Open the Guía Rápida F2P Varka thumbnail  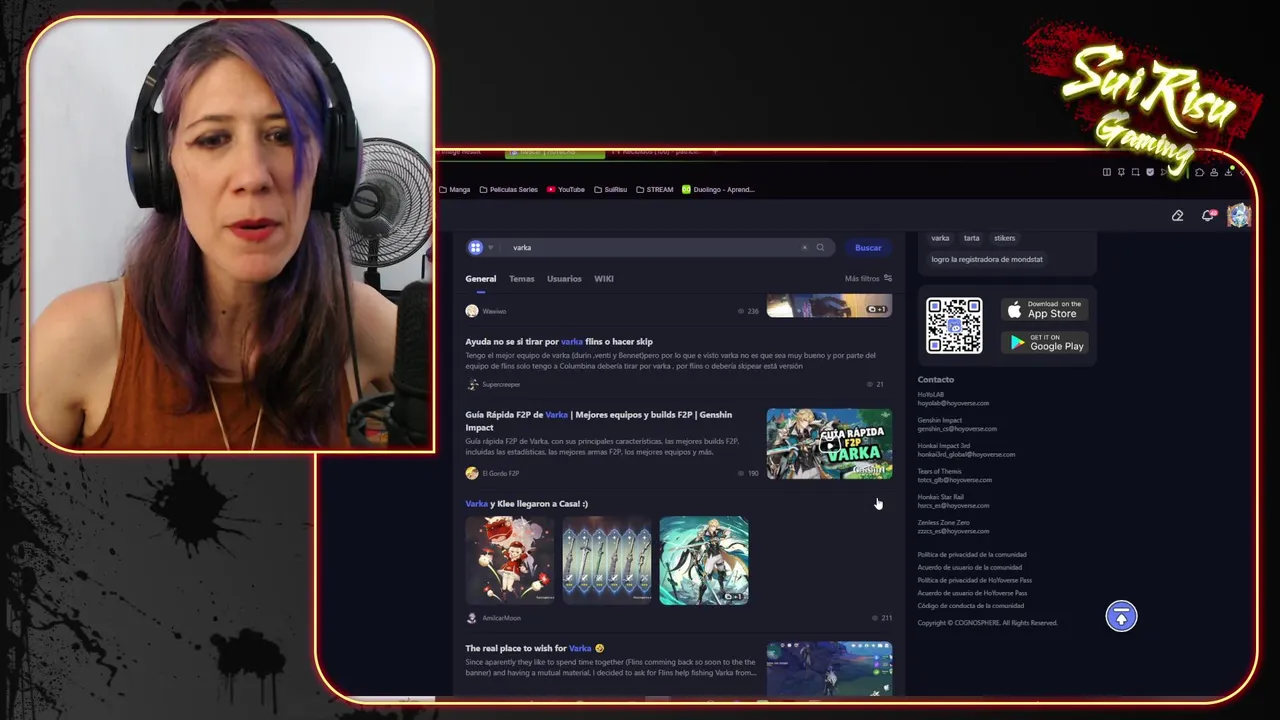829,443
